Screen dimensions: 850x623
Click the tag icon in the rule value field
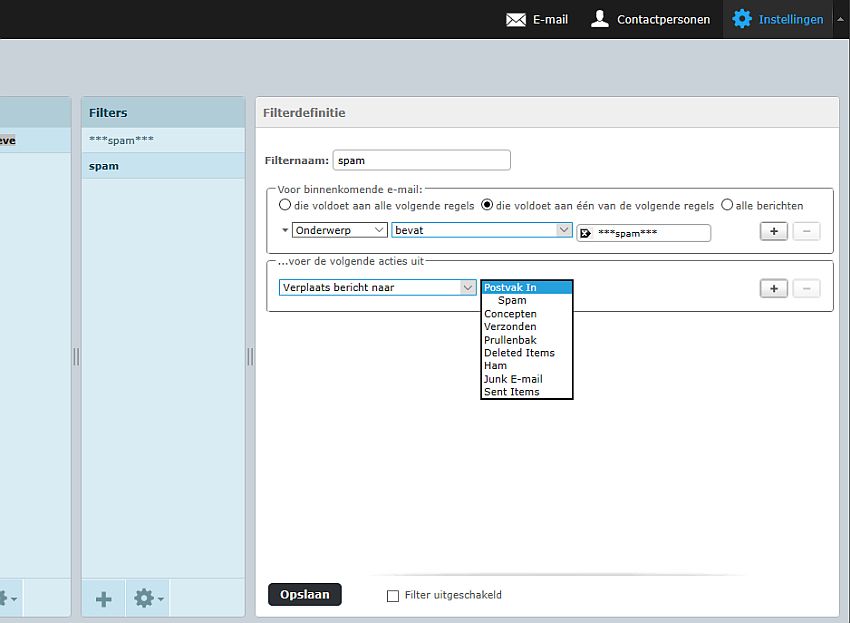(x=586, y=233)
